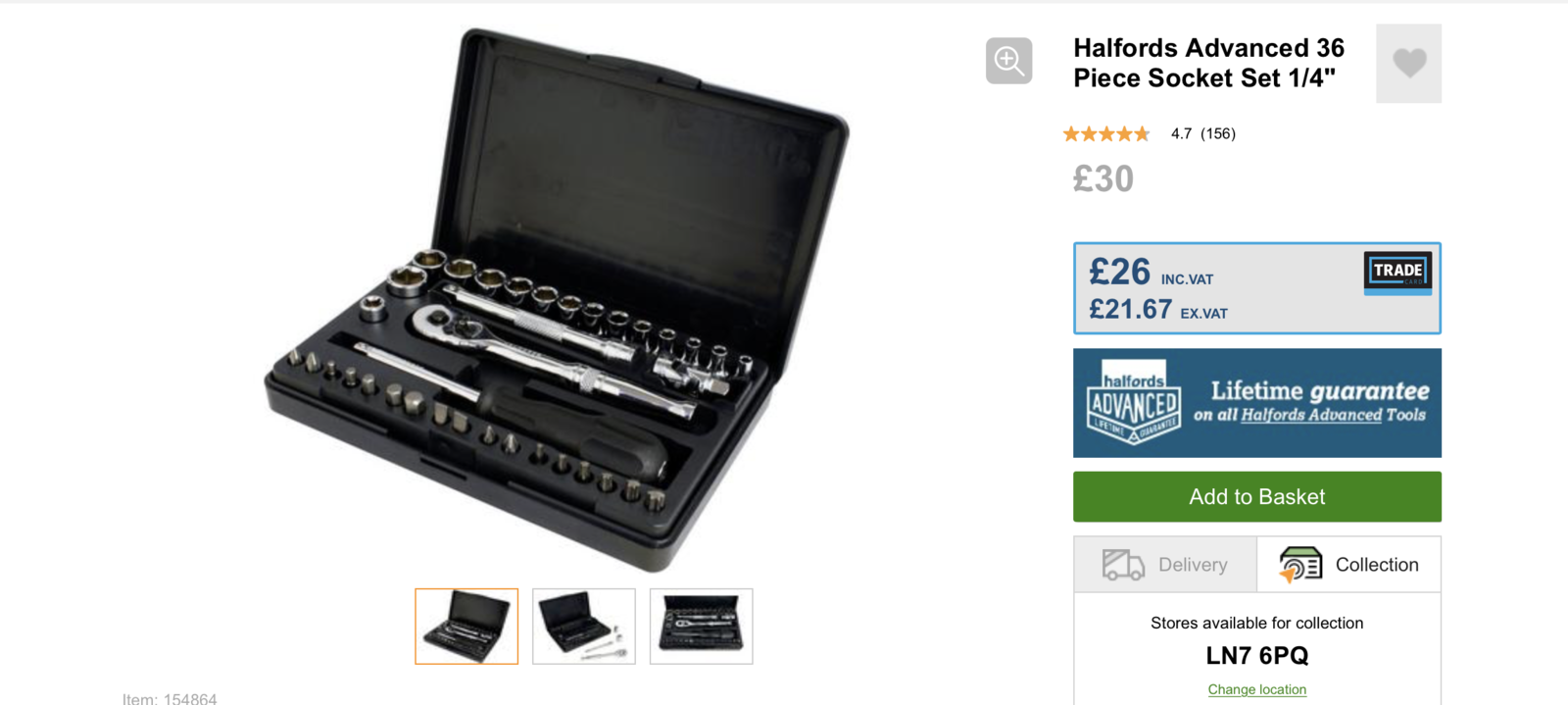Click the magnifier zoom icon on image
The height and width of the screenshot is (705, 1568).
[x=1008, y=61]
